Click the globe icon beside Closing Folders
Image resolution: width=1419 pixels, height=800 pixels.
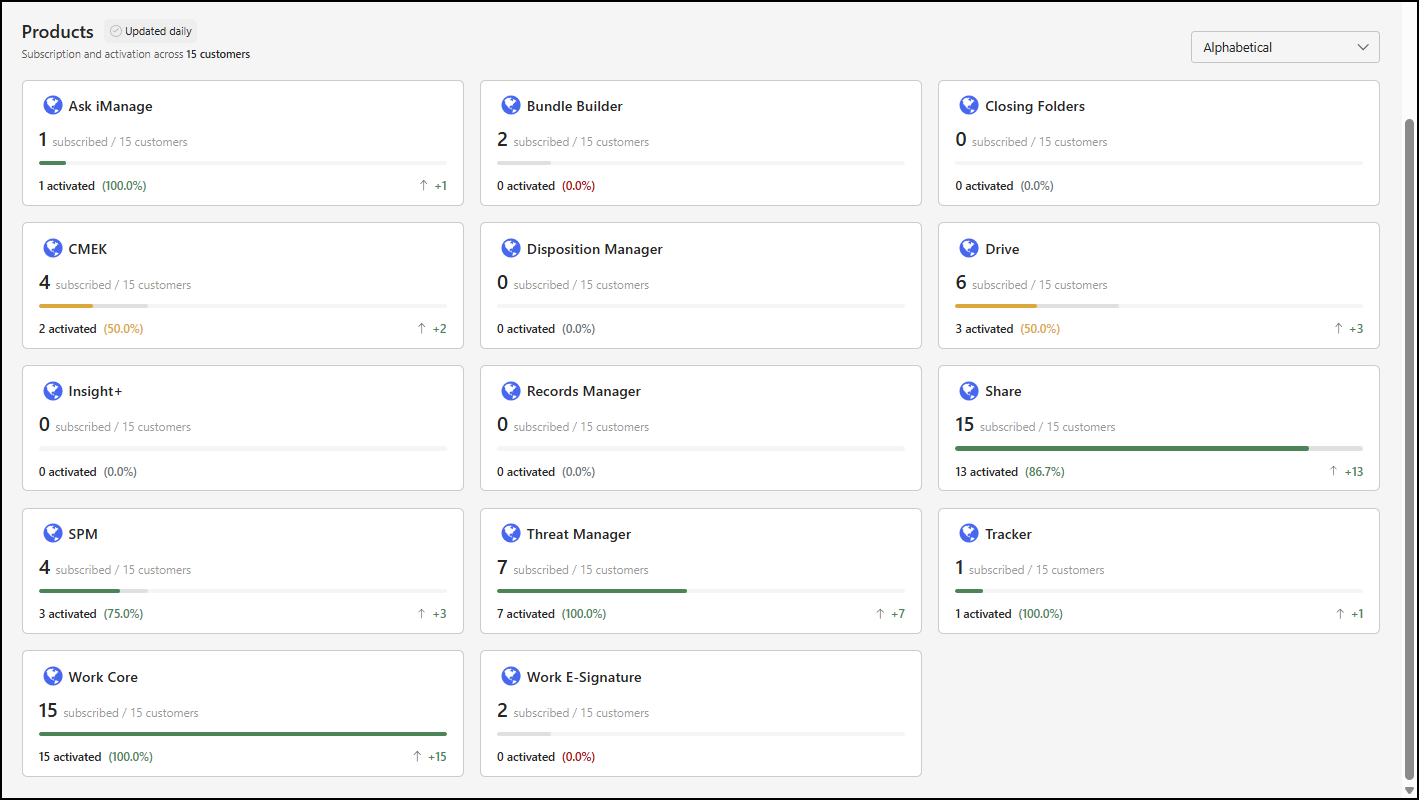click(969, 105)
